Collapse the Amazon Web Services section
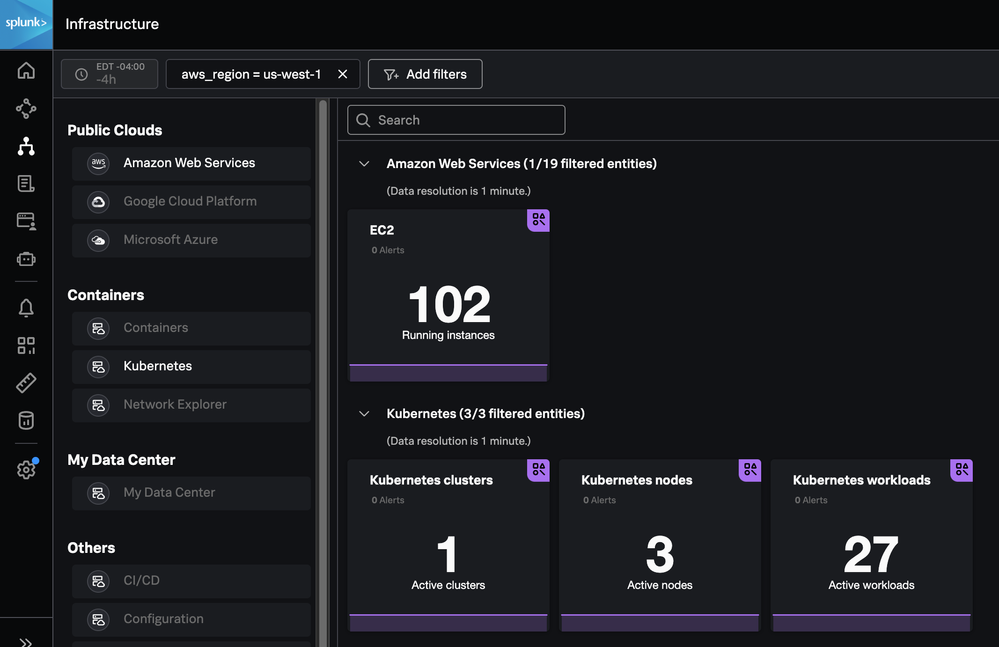999x647 pixels. point(365,164)
